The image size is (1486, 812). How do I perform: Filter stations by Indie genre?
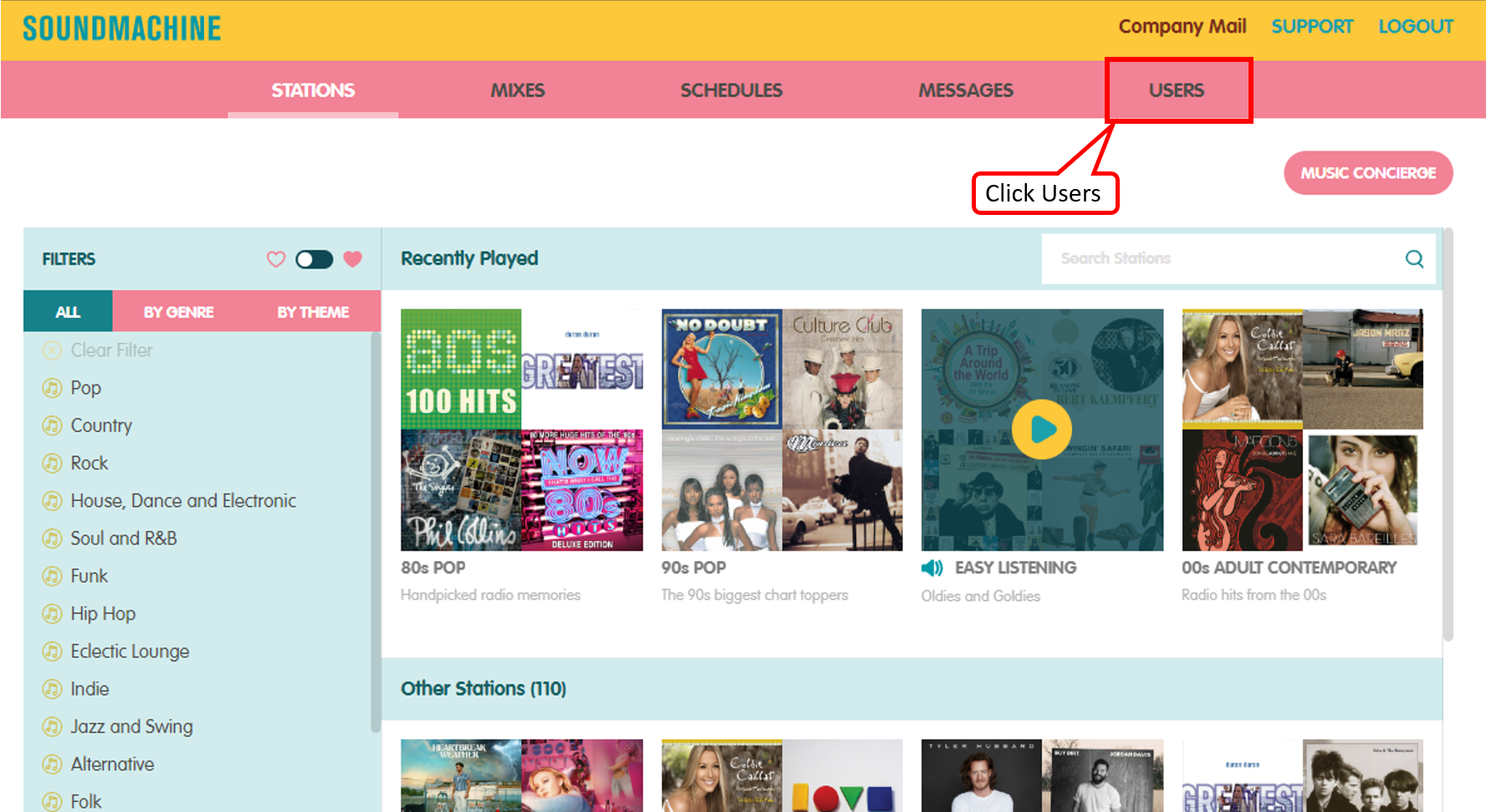click(89, 689)
